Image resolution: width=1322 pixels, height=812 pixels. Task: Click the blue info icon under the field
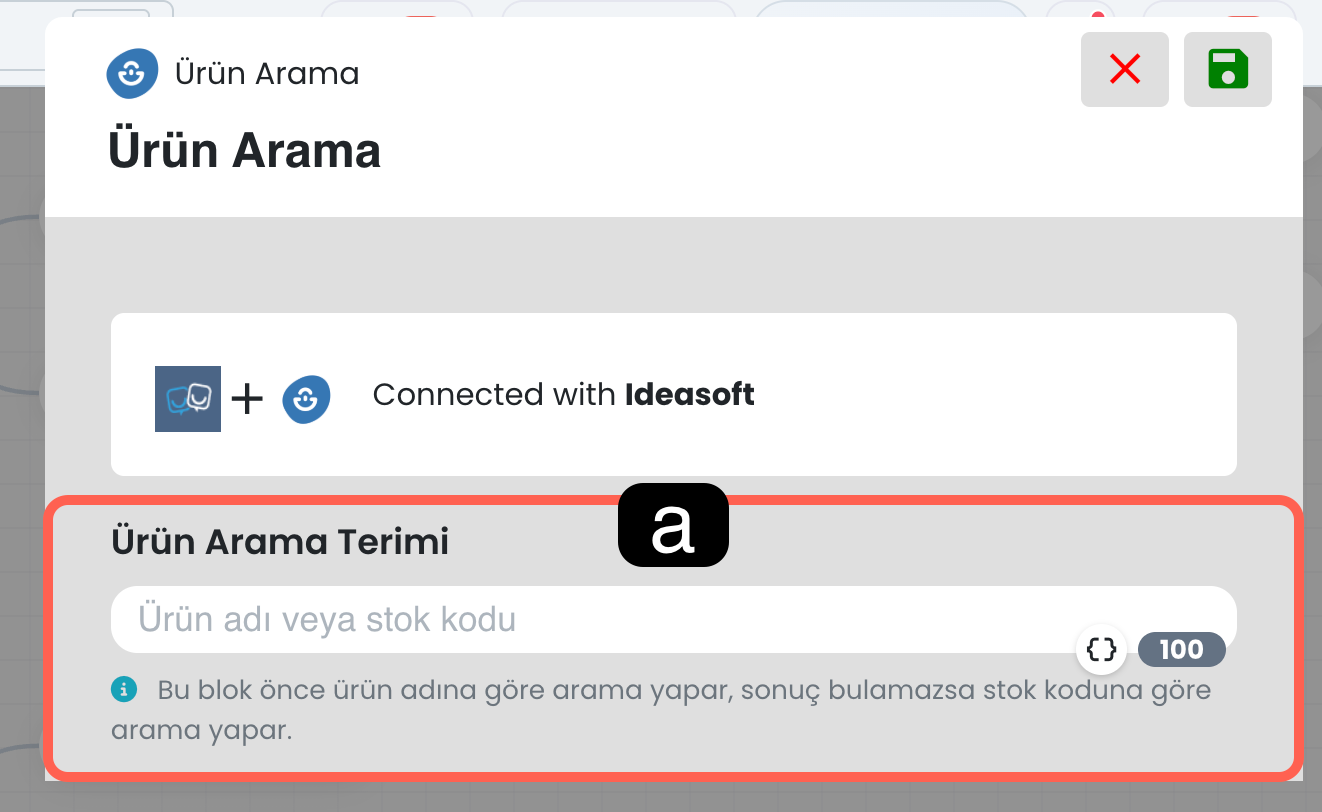(x=124, y=689)
